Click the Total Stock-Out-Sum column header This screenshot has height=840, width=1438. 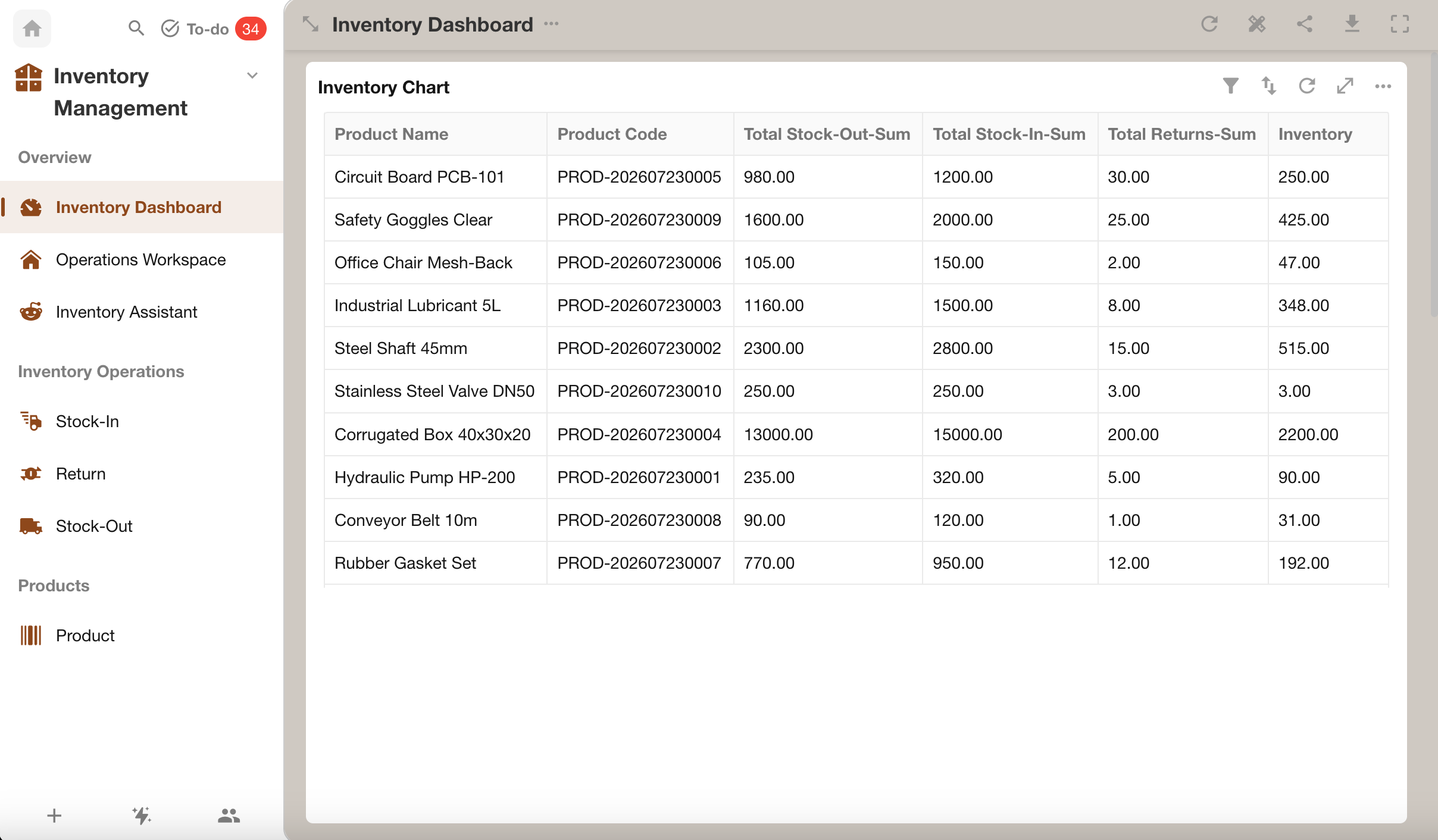click(x=828, y=134)
